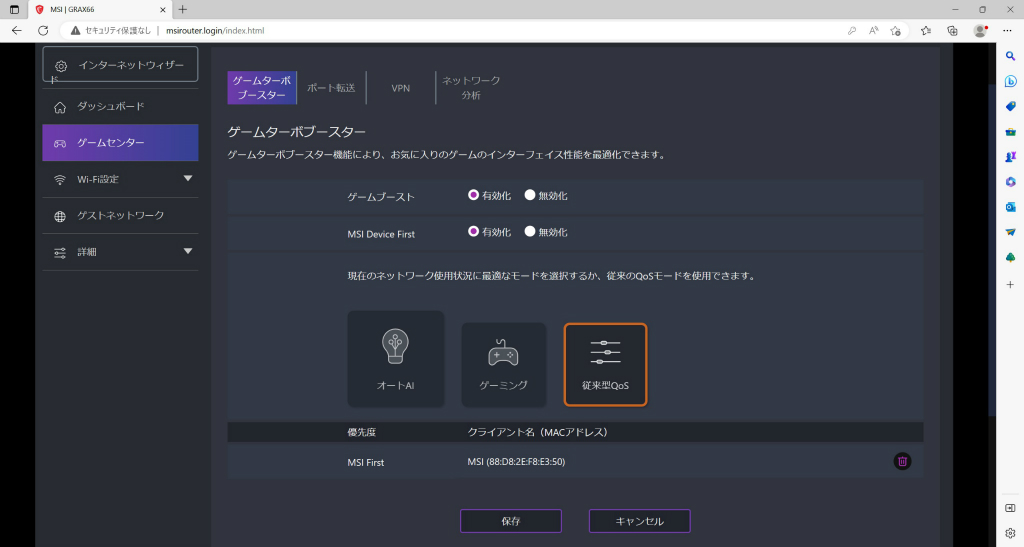The width and height of the screenshot is (1024, 547).
Task: Delete the MSI First client entry
Action: tap(902, 461)
